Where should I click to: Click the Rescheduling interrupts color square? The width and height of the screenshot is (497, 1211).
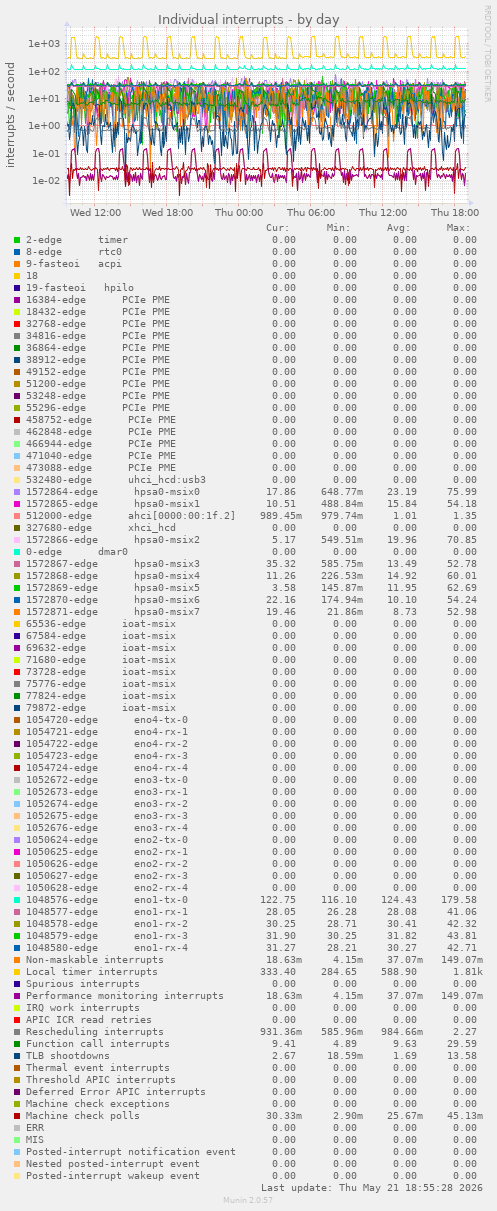(x=17, y=1032)
